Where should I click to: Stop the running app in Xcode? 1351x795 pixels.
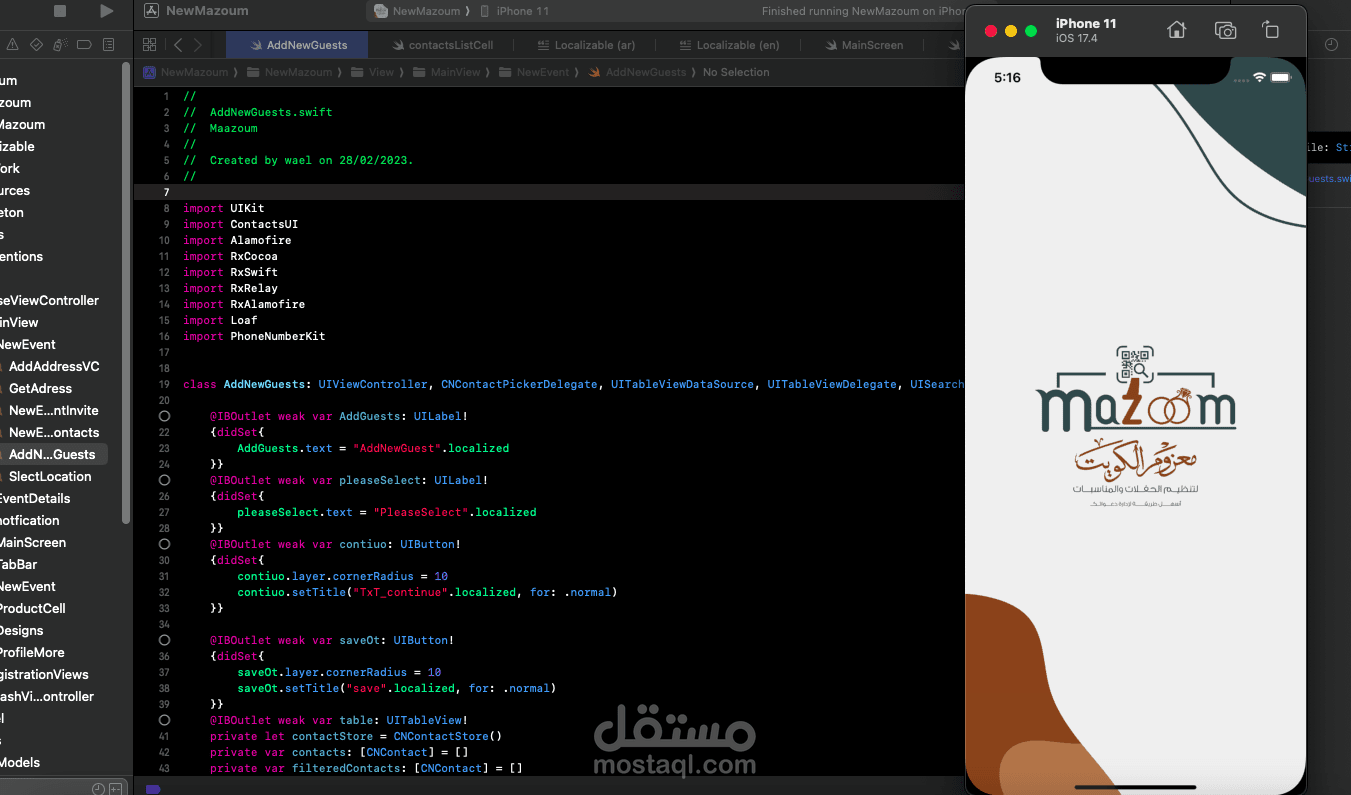pos(60,11)
